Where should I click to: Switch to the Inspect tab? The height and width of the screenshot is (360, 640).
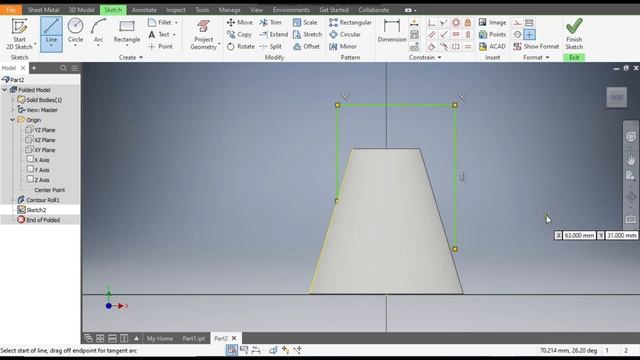pyautogui.click(x=176, y=10)
